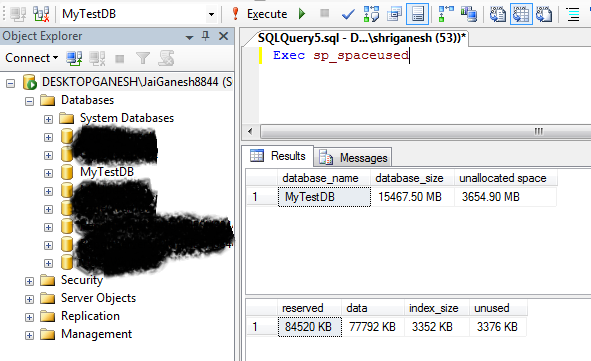Select the 3352 KB cell
The width and height of the screenshot is (591, 361).
[x=437, y=327]
